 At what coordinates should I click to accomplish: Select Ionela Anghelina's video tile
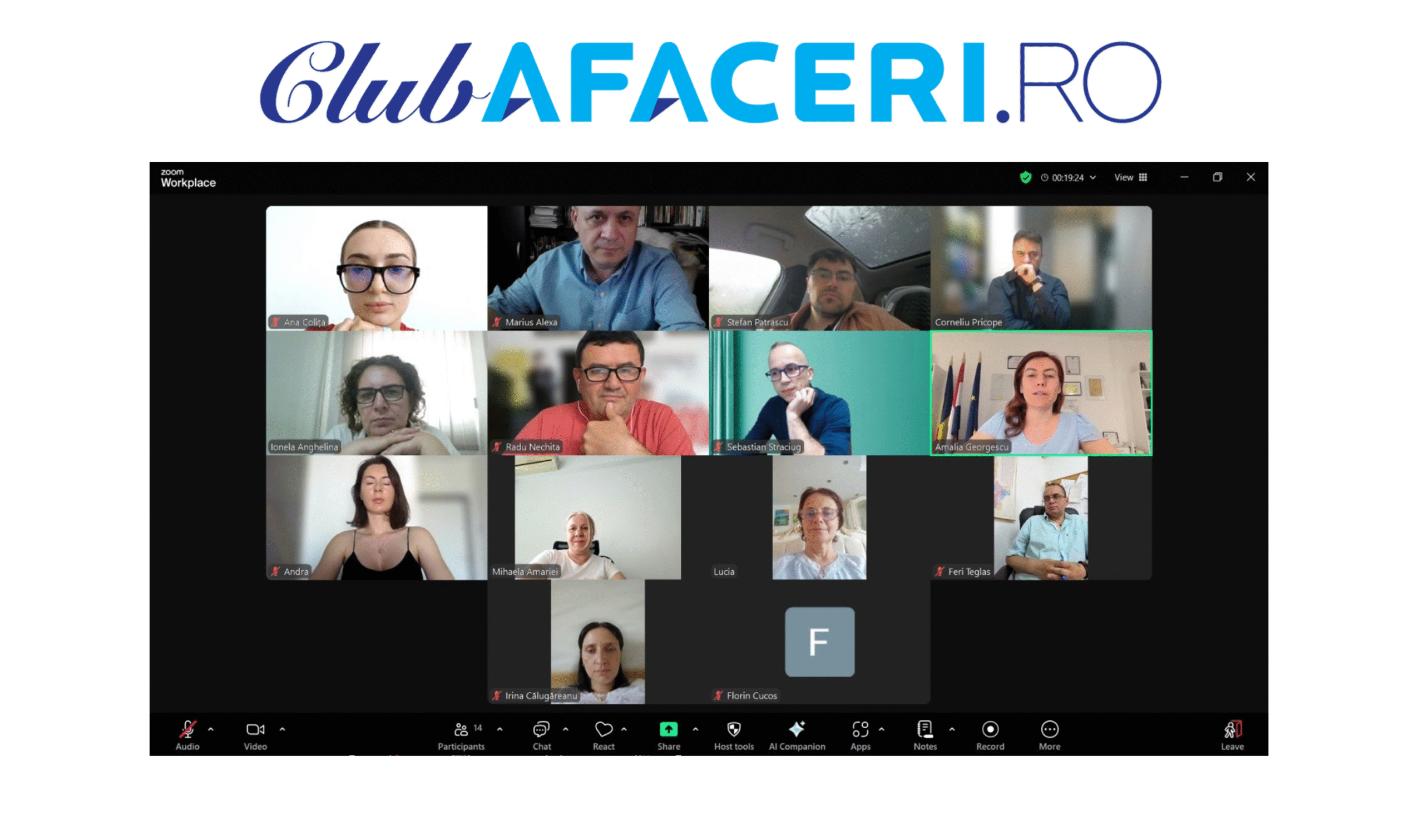tap(377, 393)
